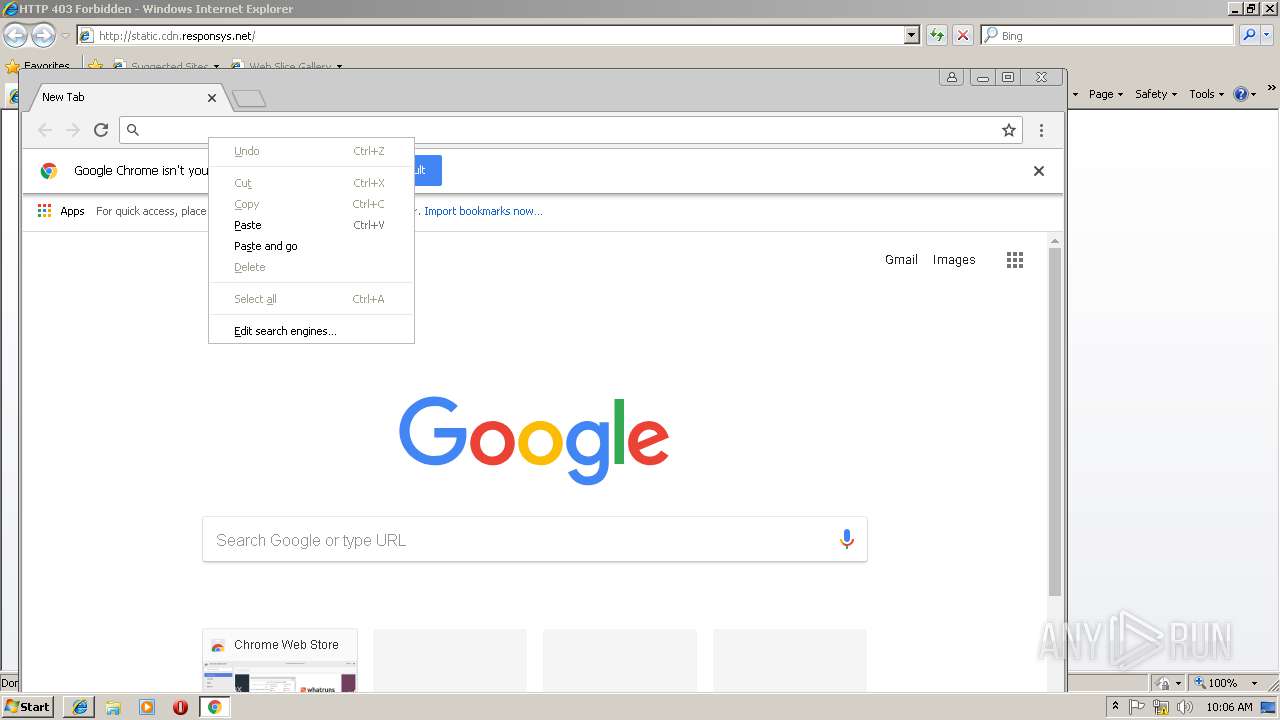Click IE's forward arrow button
This screenshot has height=720, width=1280.
(x=43, y=36)
